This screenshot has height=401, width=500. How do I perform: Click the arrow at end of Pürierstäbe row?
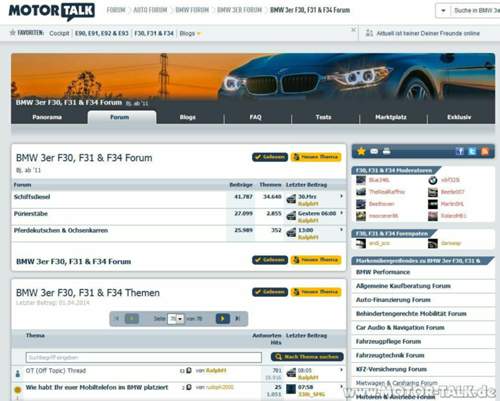coord(342,213)
